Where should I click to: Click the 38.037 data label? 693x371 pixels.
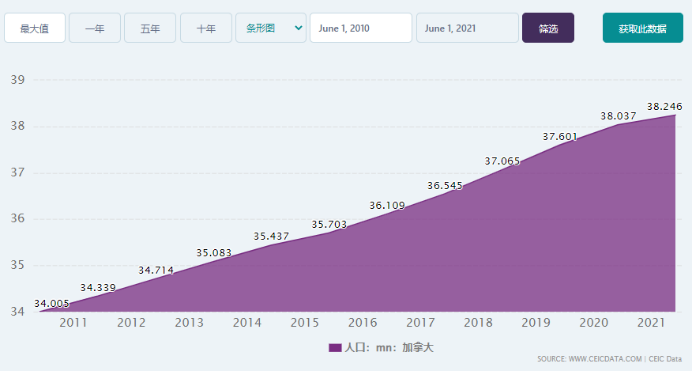pos(618,116)
